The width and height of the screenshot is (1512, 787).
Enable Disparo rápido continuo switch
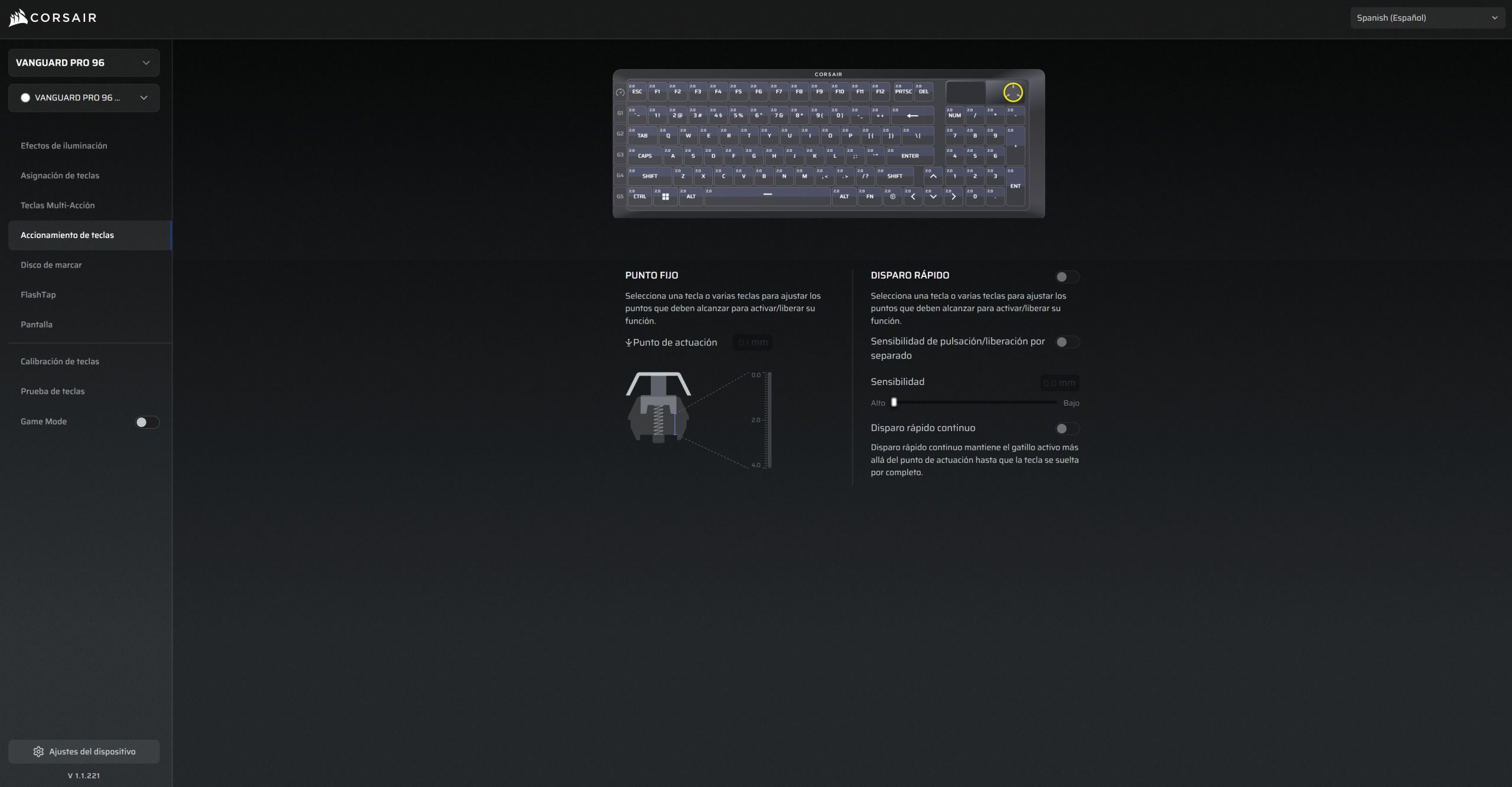[1067, 429]
